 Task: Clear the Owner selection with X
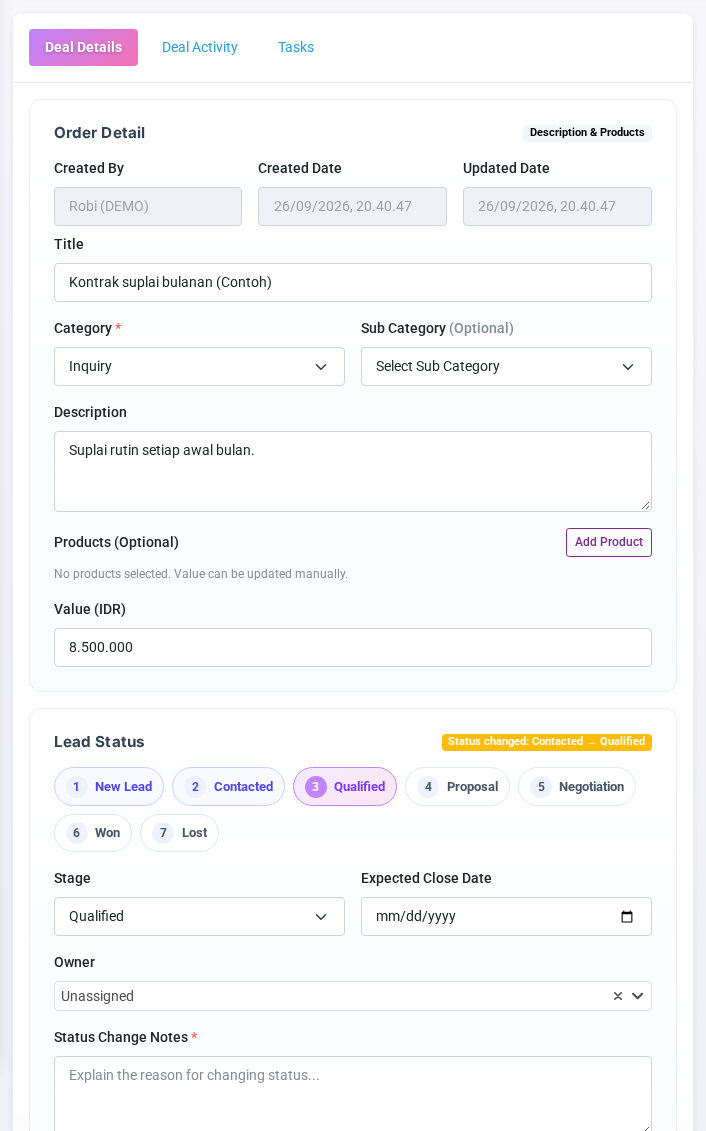pyautogui.click(x=618, y=996)
